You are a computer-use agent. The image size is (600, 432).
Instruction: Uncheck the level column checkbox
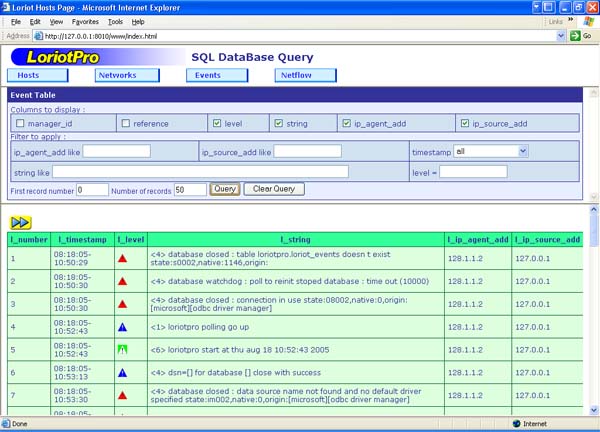click(217, 123)
